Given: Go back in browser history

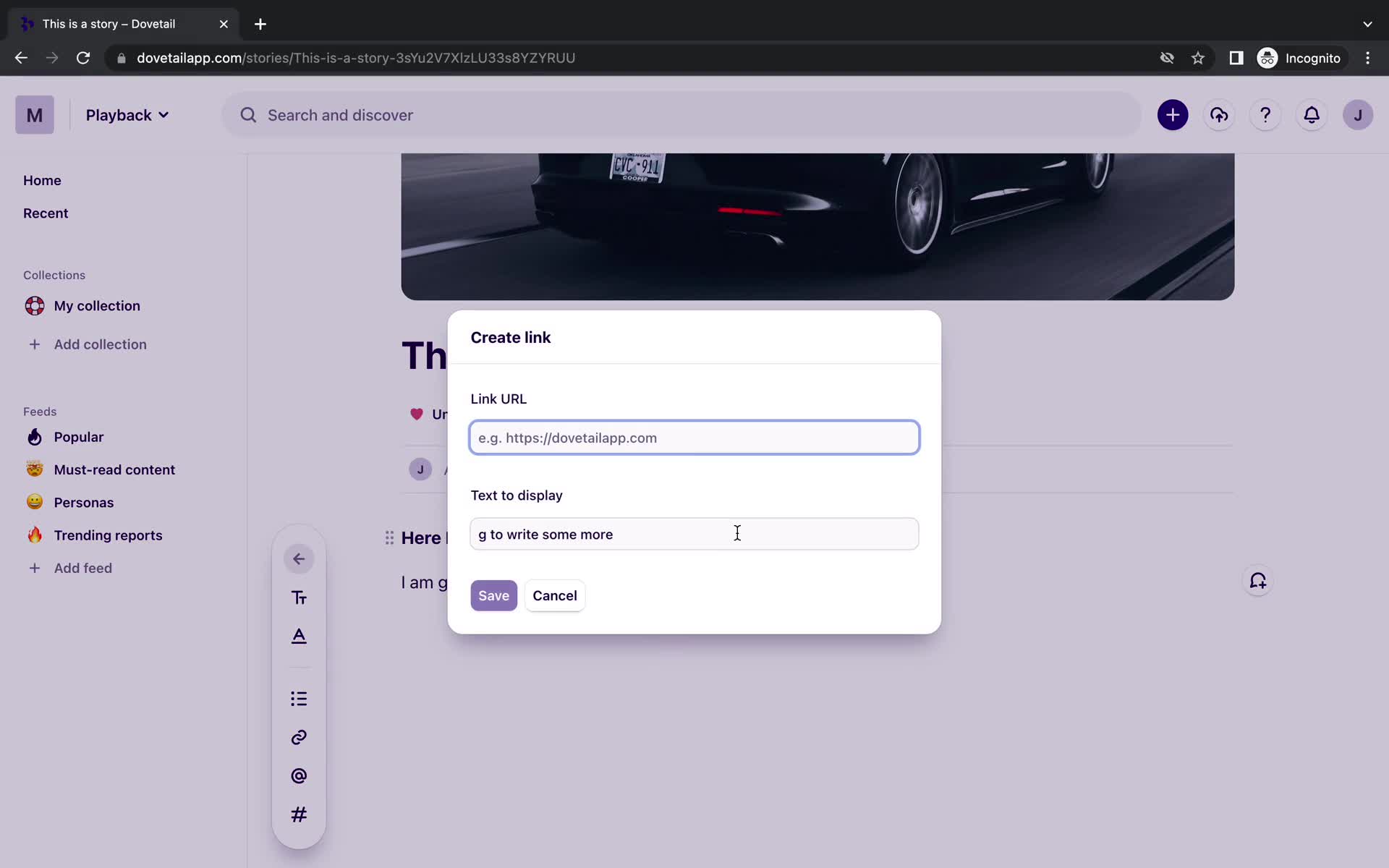Looking at the screenshot, I should (x=21, y=58).
